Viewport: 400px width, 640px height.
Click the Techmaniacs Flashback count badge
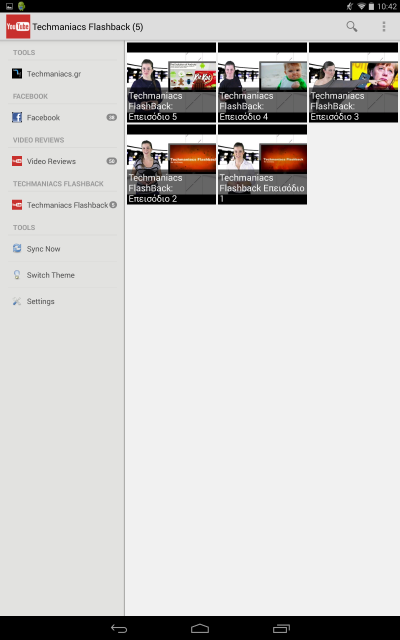click(113, 205)
